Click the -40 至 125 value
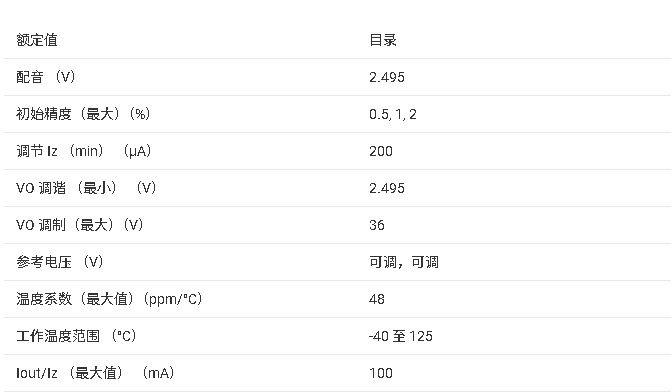 [401, 336]
